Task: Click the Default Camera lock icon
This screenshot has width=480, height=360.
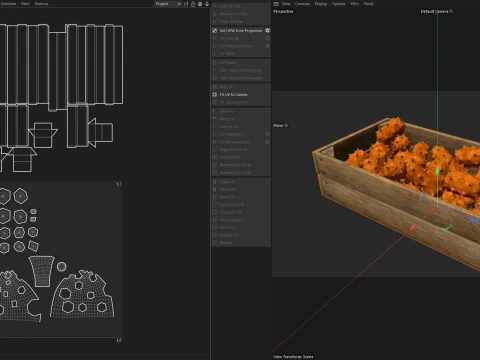Action: 451,11
